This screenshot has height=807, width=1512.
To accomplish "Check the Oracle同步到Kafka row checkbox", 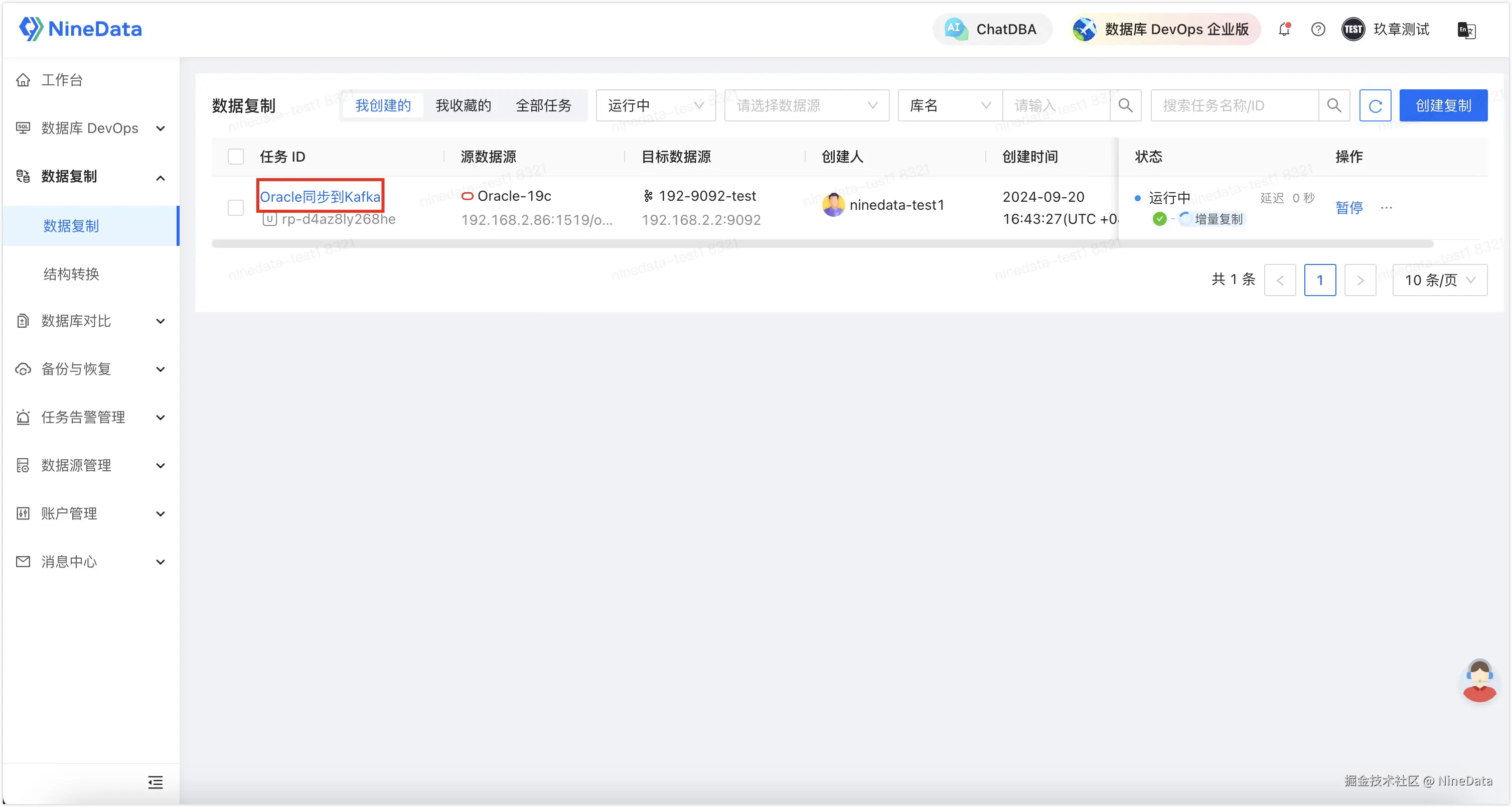I will click(235, 207).
